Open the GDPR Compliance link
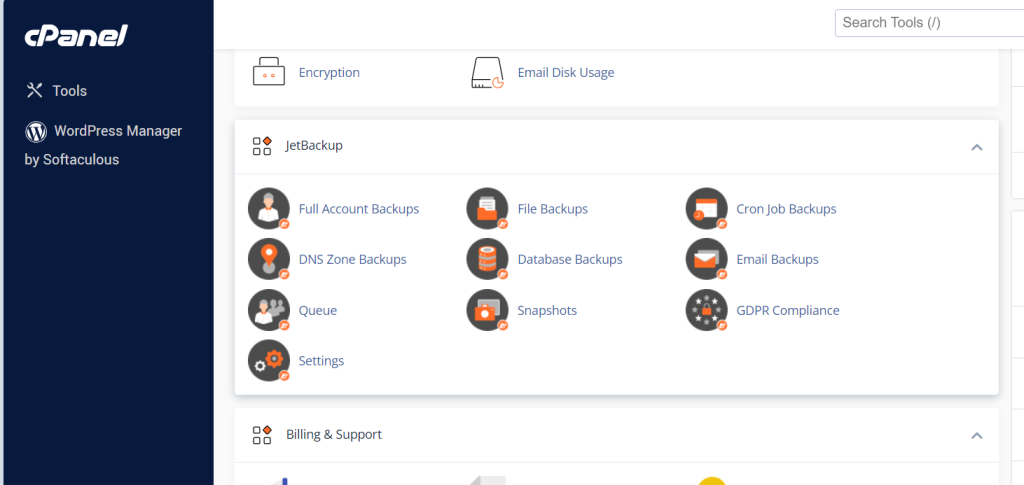 coord(788,310)
